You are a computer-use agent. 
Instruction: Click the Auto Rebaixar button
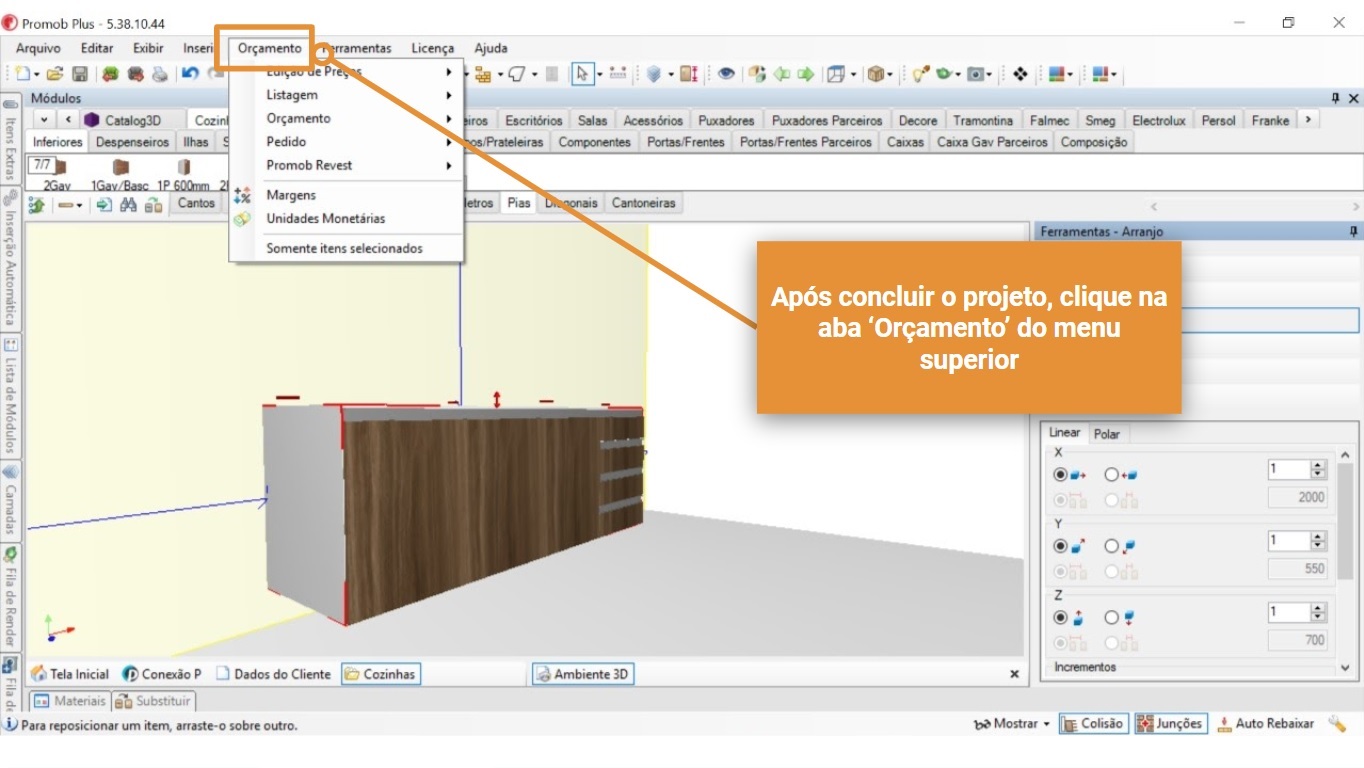pyautogui.click(x=1266, y=723)
